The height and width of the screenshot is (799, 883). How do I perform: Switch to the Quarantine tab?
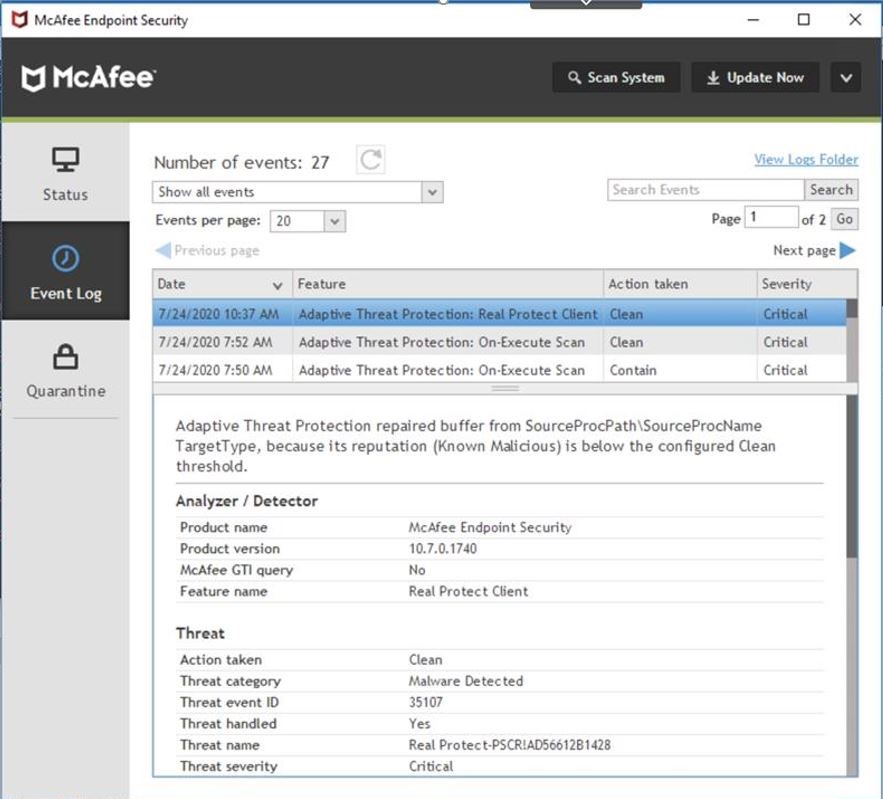click(64, 375)
